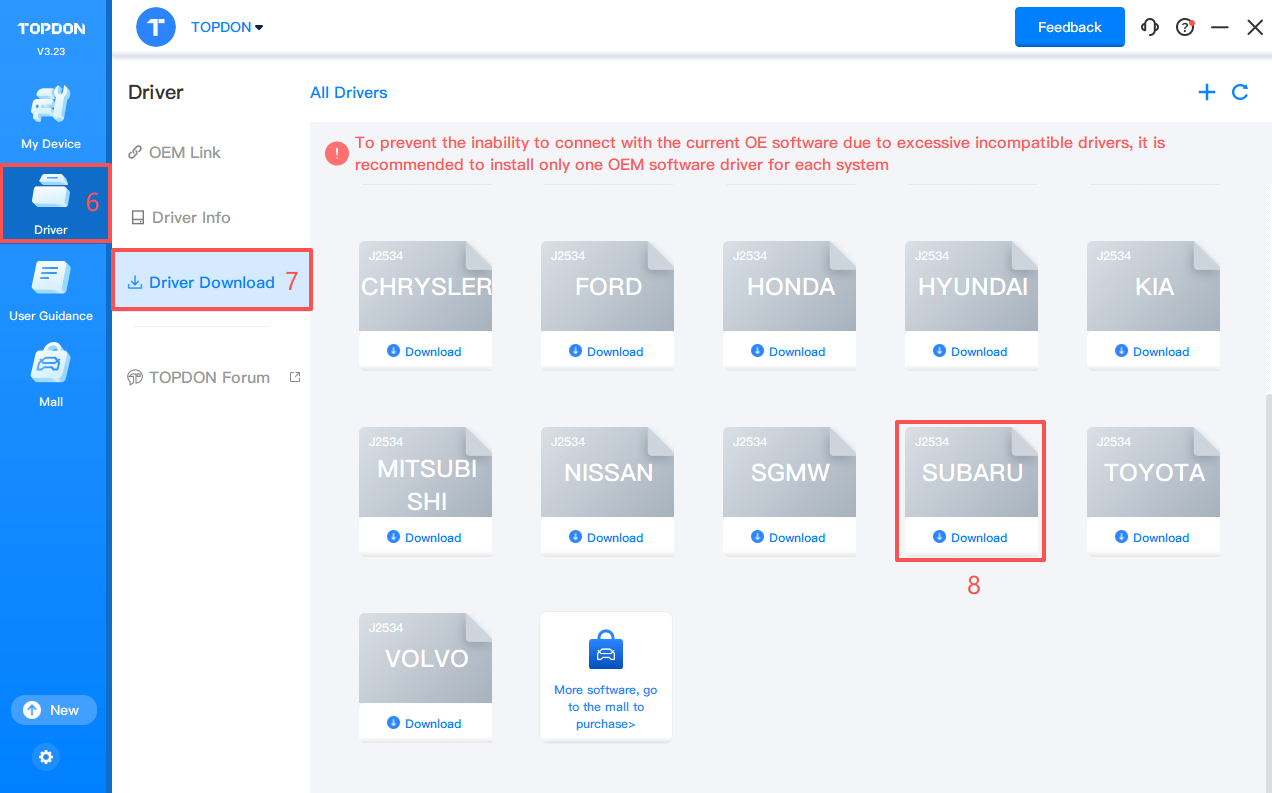Open the help question mark icon
The height and width of the screenshot is (793, 1272).
[1185, 28]
